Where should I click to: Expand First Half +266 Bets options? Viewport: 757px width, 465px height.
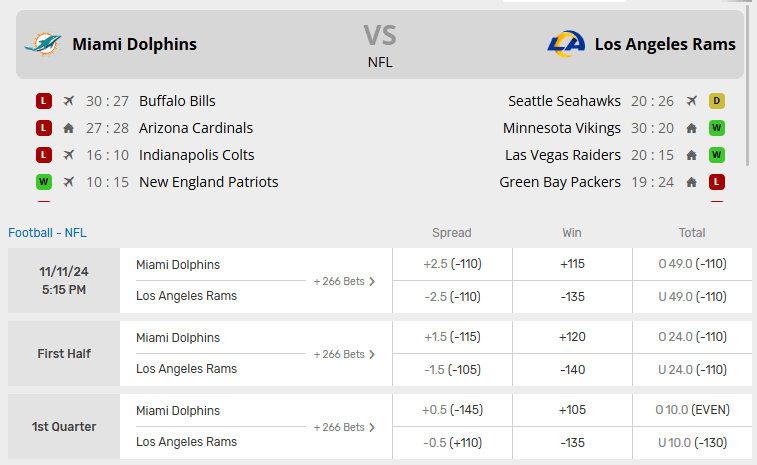(x=344, y=354)
